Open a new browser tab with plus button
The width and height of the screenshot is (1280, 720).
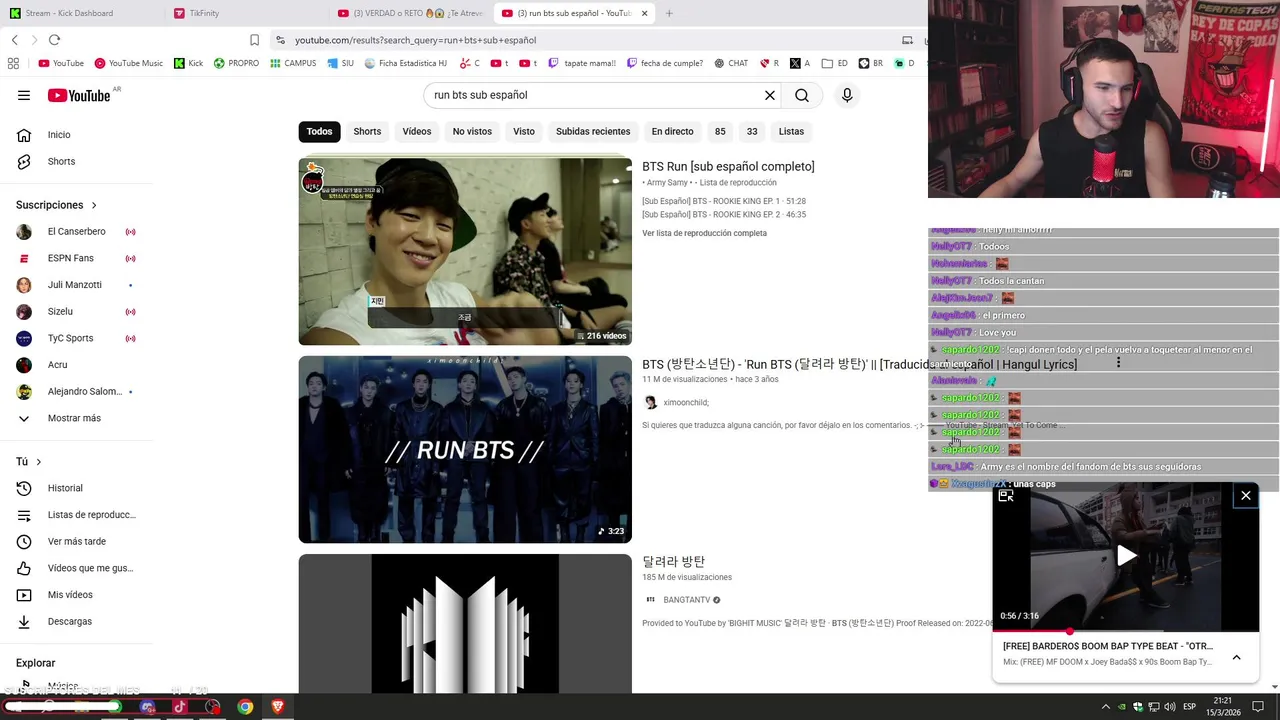(669, 13)
